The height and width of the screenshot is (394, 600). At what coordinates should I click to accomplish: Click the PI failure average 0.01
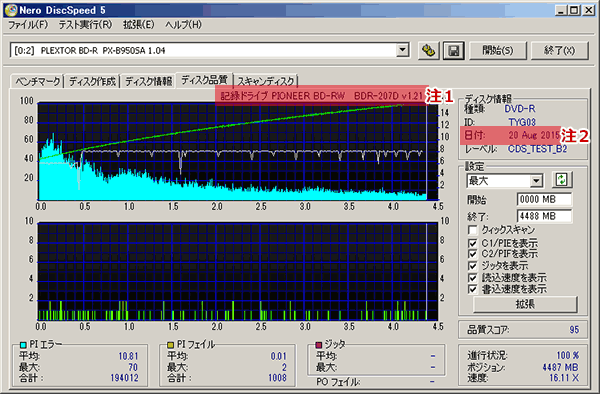tap(278, 356)
